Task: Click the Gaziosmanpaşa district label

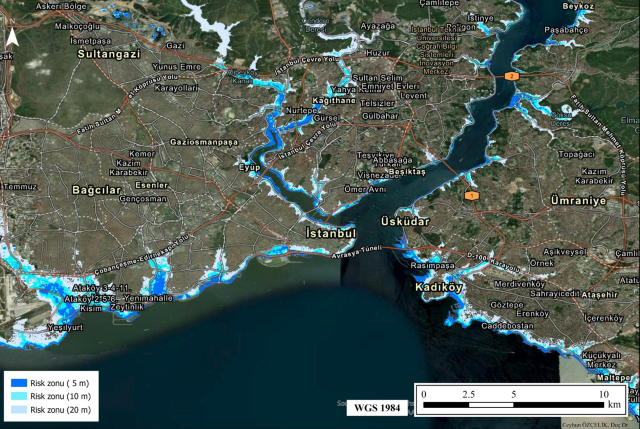Action: click(x=213, y=144)
